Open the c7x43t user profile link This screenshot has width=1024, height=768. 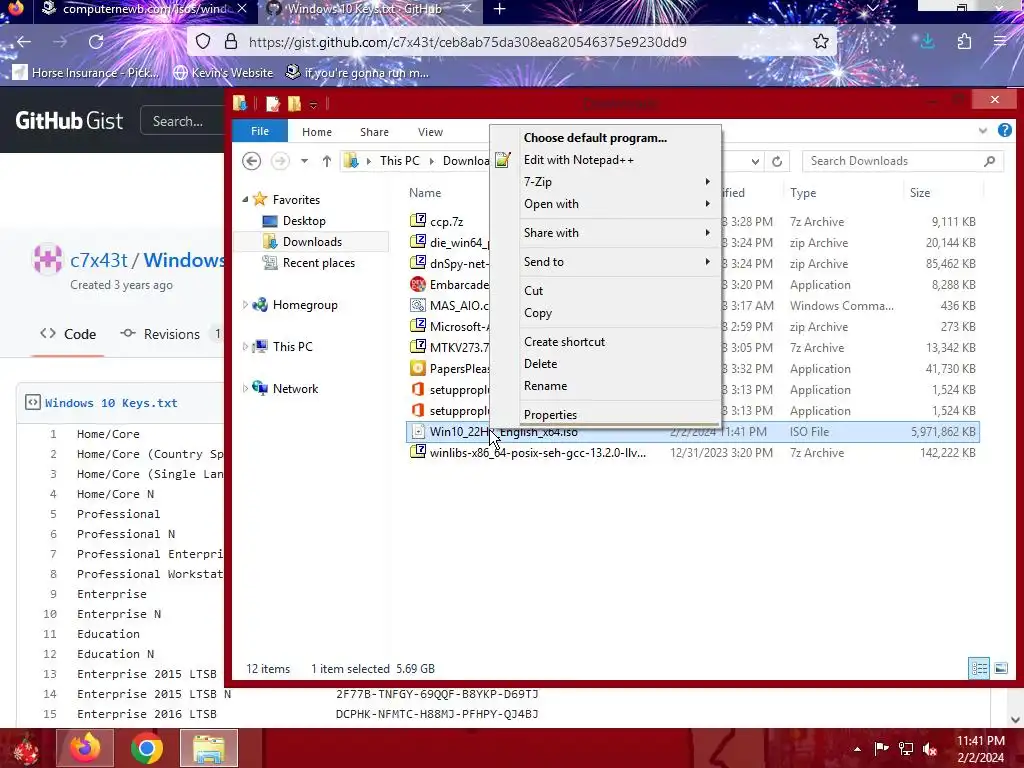tap(99, 260)
